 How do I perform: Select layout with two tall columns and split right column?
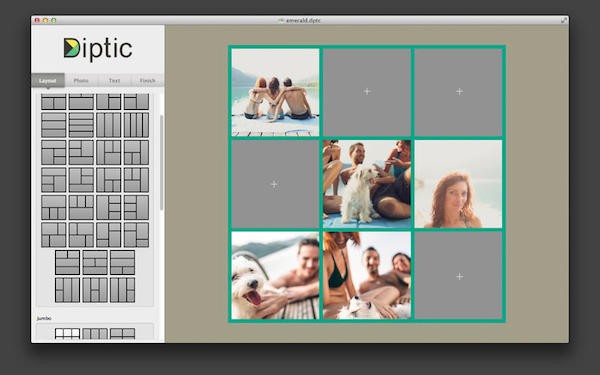coord(122,290)
